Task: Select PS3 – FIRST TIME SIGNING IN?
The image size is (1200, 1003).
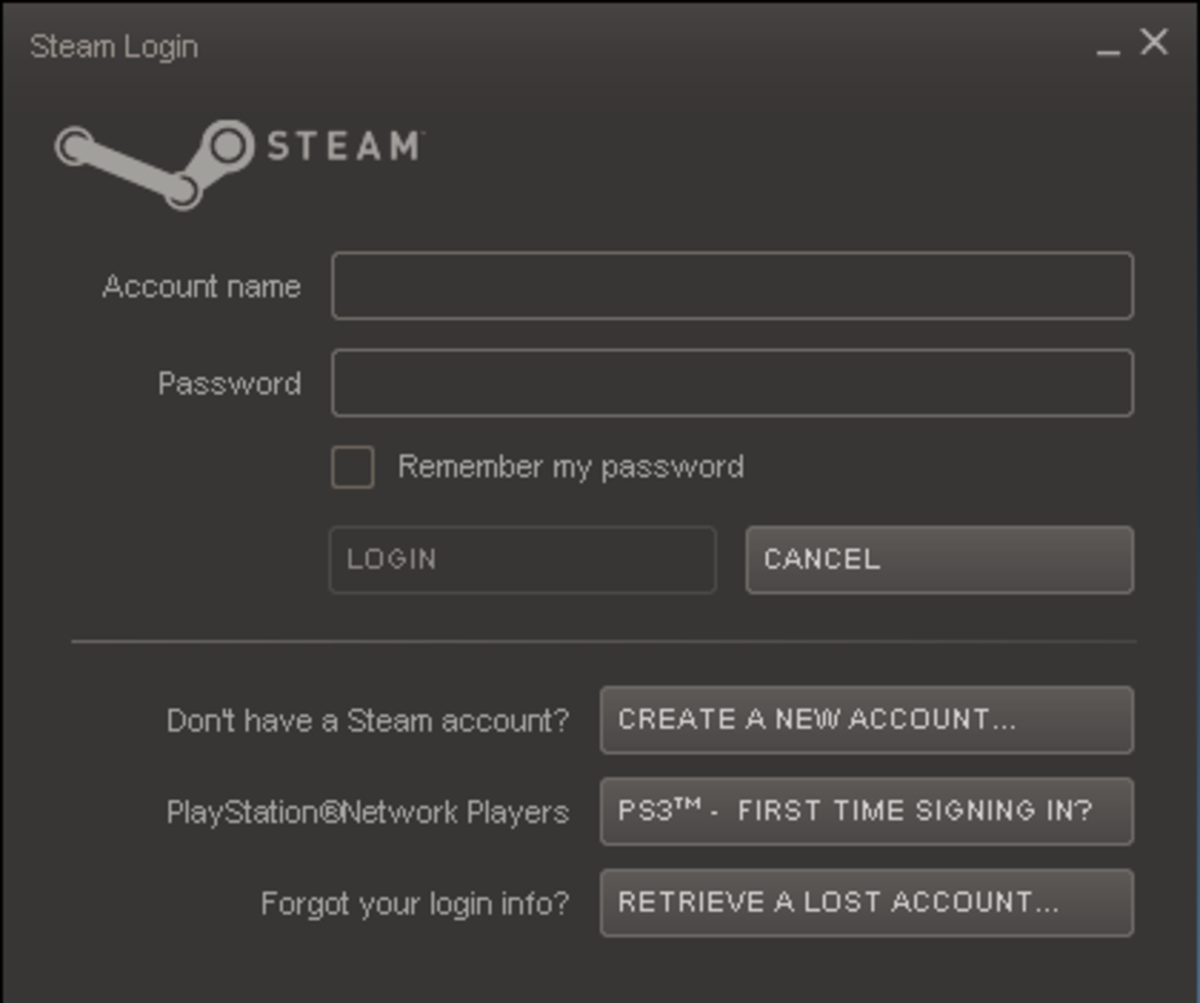Action: 867,811
